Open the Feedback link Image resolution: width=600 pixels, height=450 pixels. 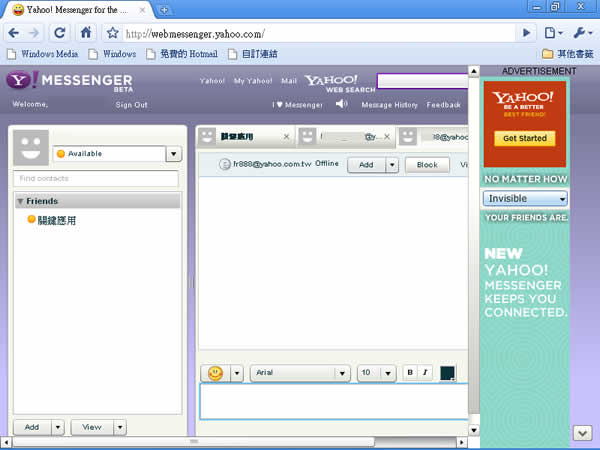pos(443,104)
